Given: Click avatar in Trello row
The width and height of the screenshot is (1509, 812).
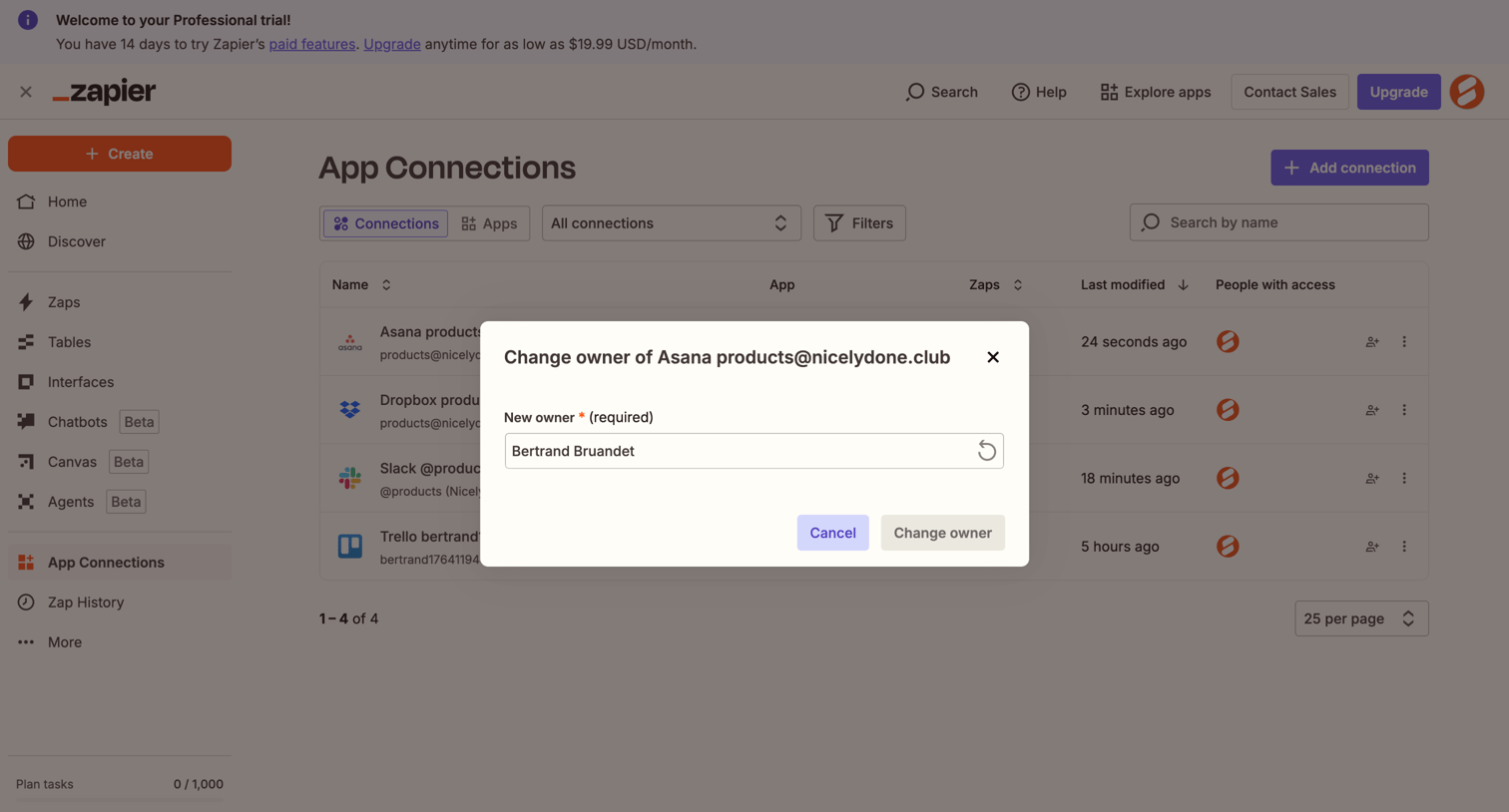Looking at the screenshot, I should [x=1228, y=547].
